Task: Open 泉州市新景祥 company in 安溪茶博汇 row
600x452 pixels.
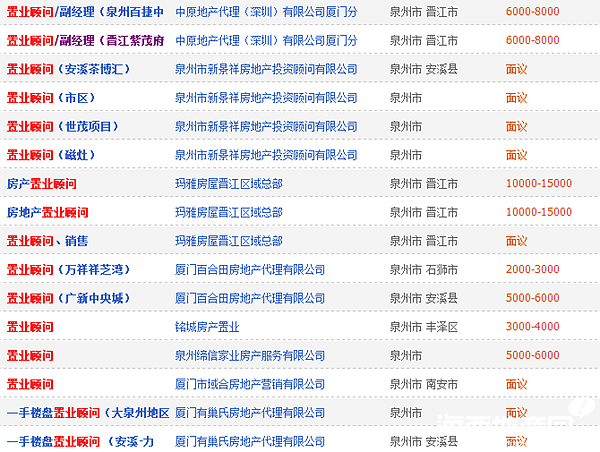Action: pos(266,69)
